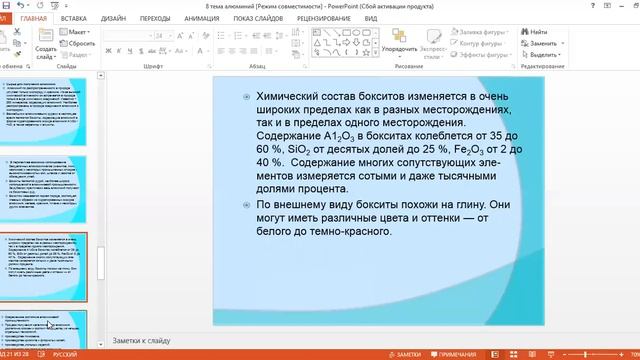Clear all formatting eraser icon
Image resolution: width=640 pixels, height=360 pixels.
tap(206, 36)
